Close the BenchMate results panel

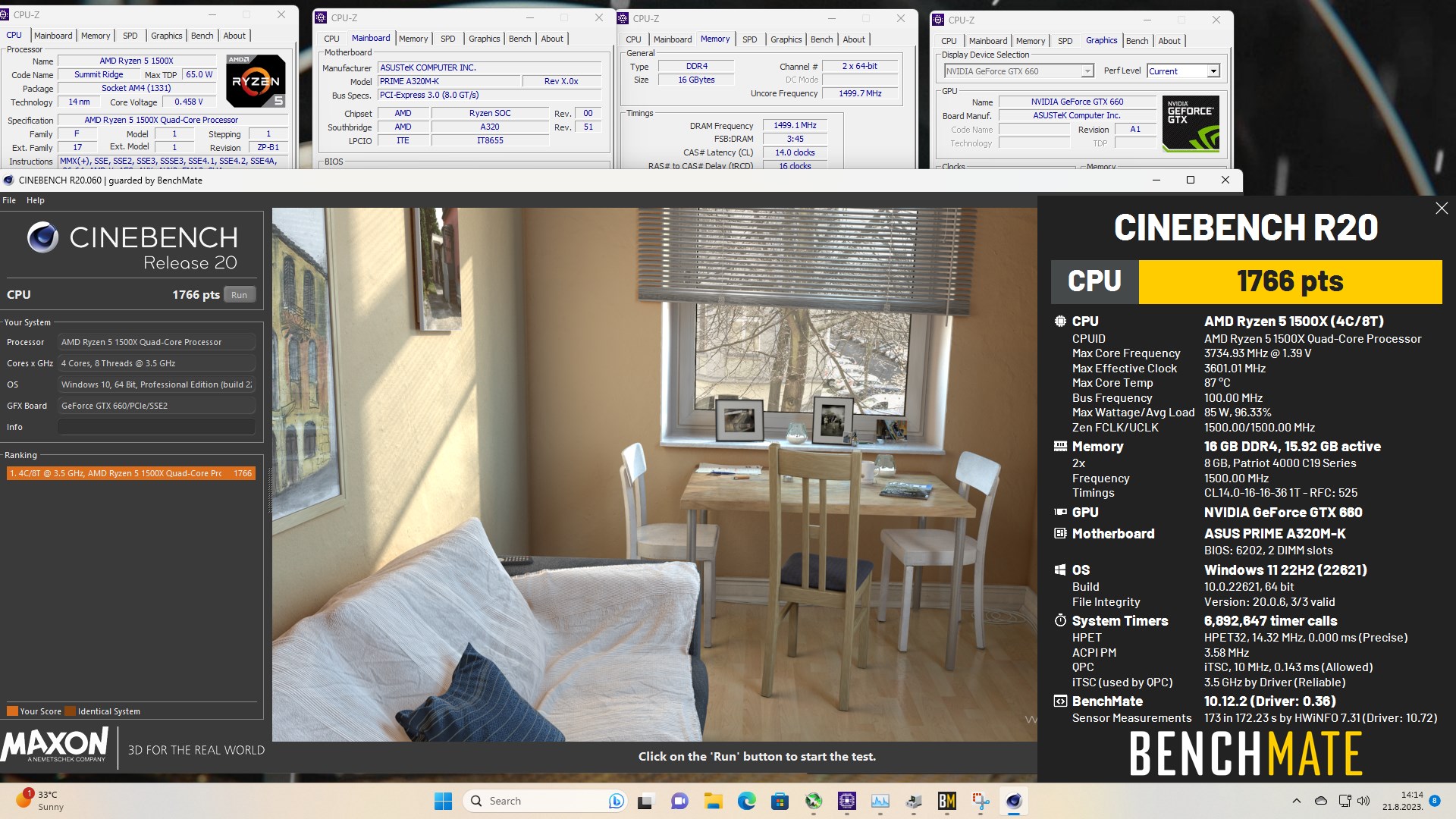1442,209
